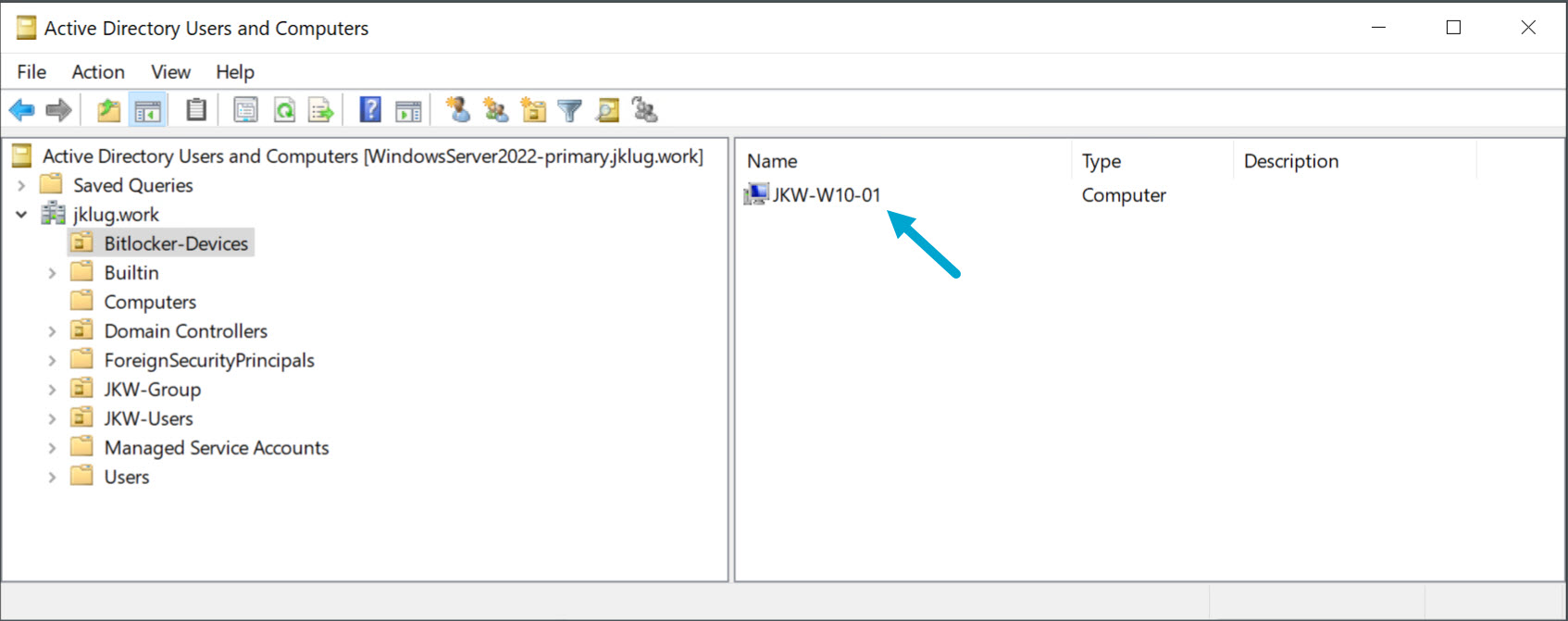This screenshot has height=621, width=1568.
Task: Click the Find objects magnifier icon
Action: pos(608,111)
